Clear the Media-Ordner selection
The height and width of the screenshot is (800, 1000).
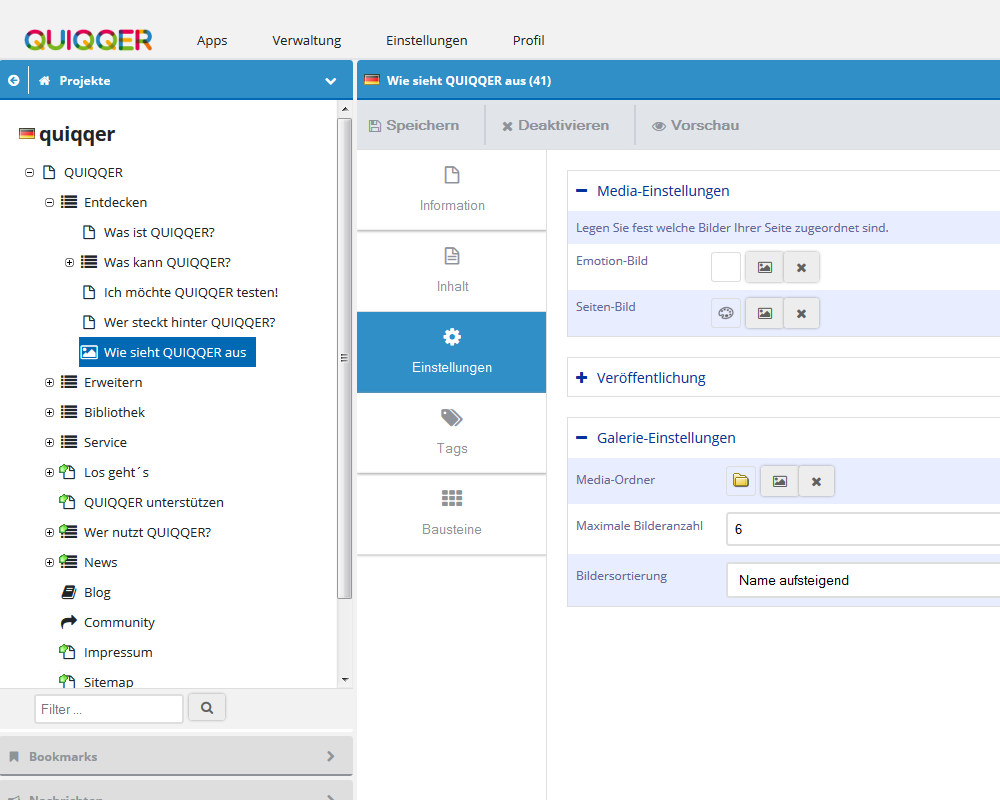pos(816,481)
